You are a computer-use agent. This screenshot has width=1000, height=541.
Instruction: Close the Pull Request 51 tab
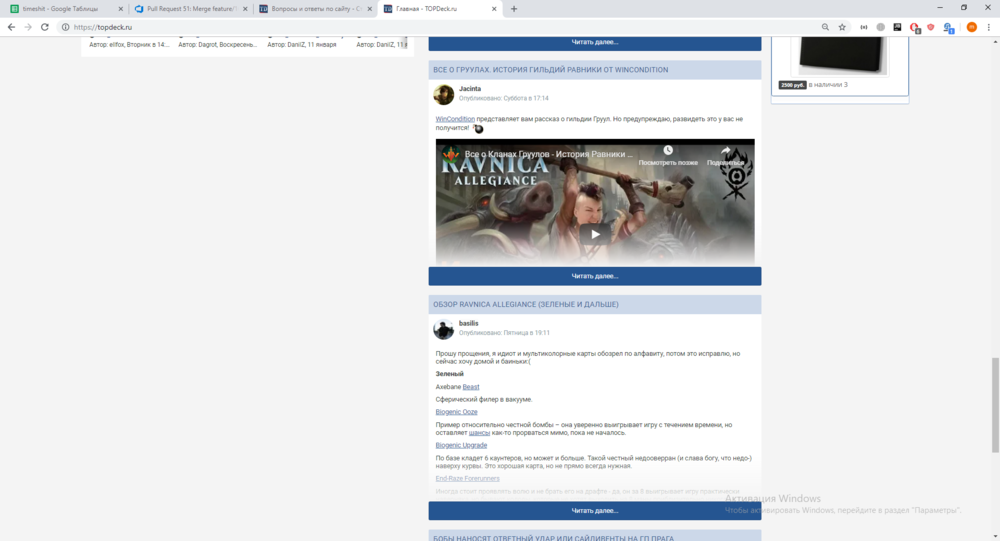pos(245,9)
